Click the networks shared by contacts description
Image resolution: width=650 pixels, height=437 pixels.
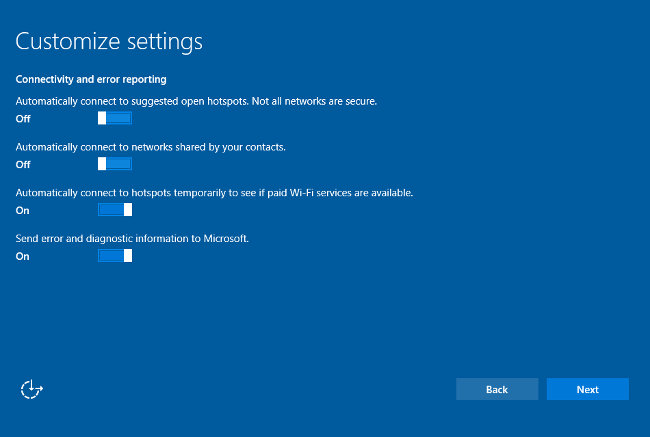[x=151, y=147]
